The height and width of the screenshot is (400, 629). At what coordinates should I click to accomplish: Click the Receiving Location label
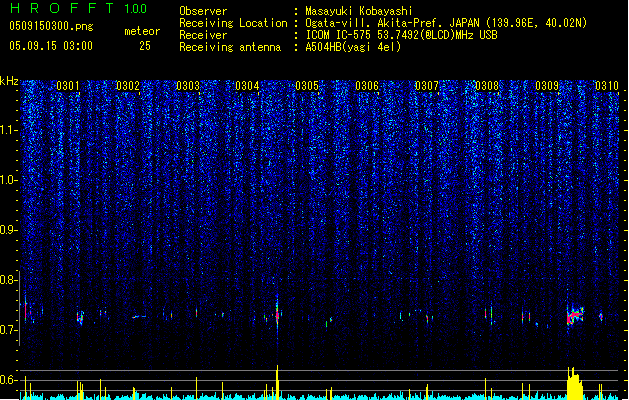point(233,23)
